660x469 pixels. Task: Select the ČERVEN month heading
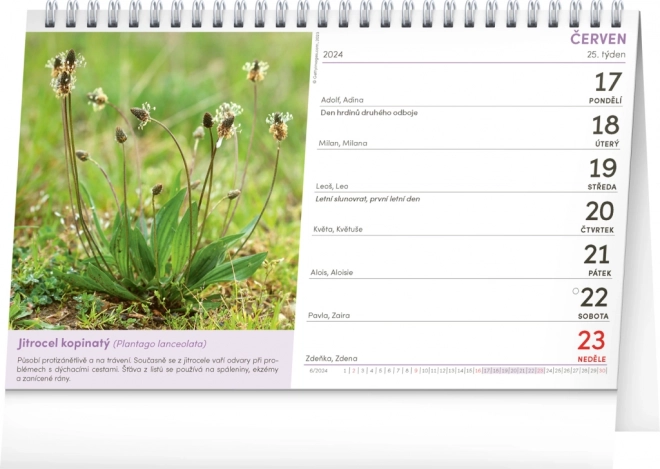[x=598, y=39]
